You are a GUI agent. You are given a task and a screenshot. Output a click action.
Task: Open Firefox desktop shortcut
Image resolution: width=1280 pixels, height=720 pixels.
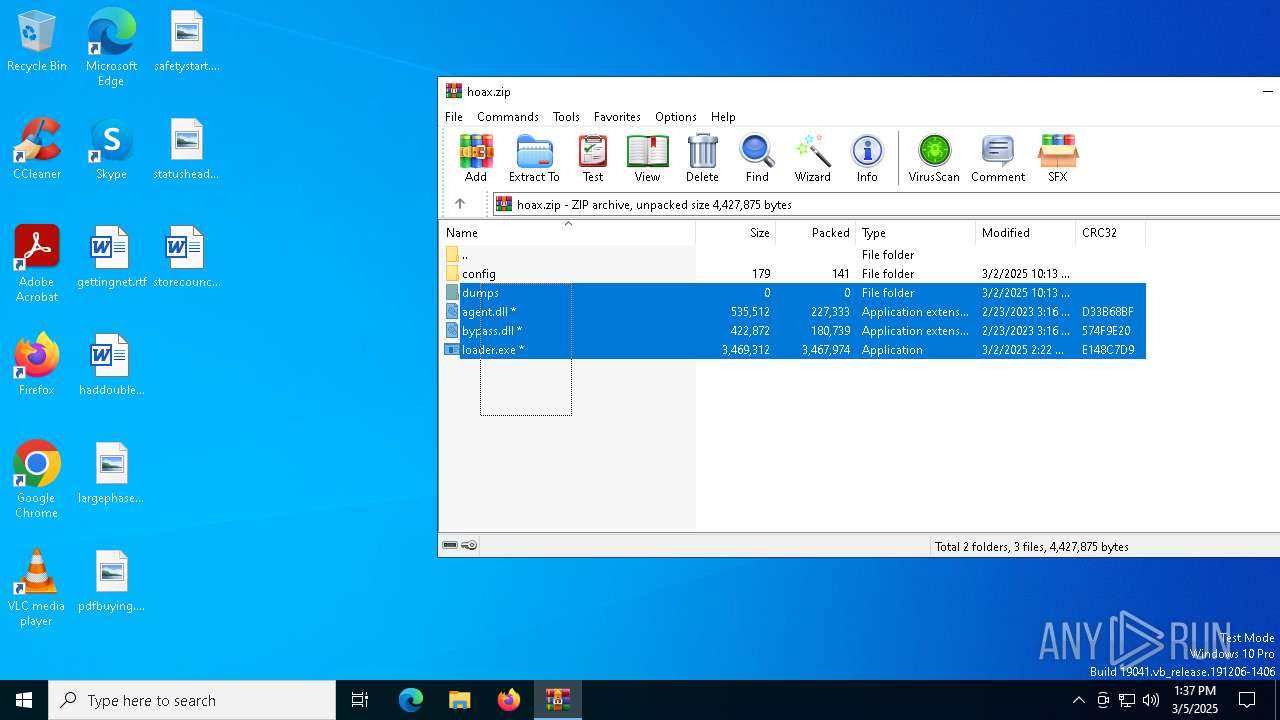37,365
